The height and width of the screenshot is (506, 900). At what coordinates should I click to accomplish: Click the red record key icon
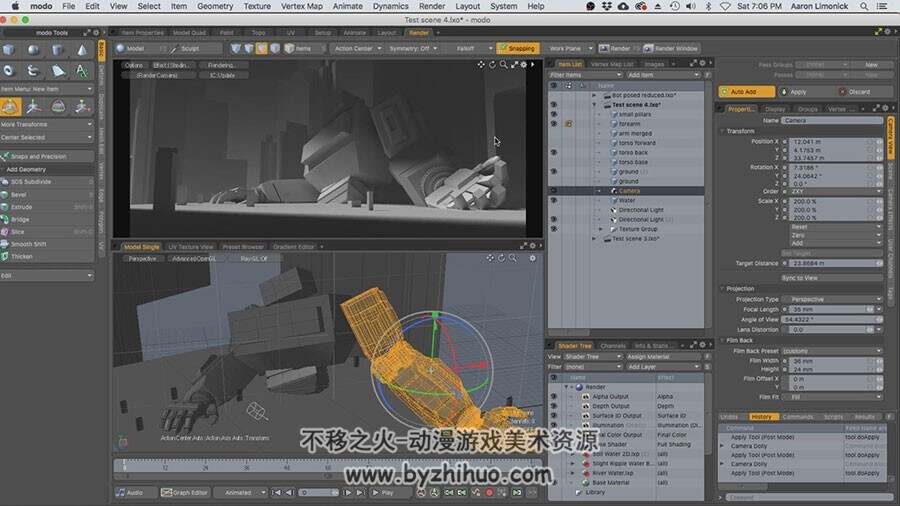point(489,492)
